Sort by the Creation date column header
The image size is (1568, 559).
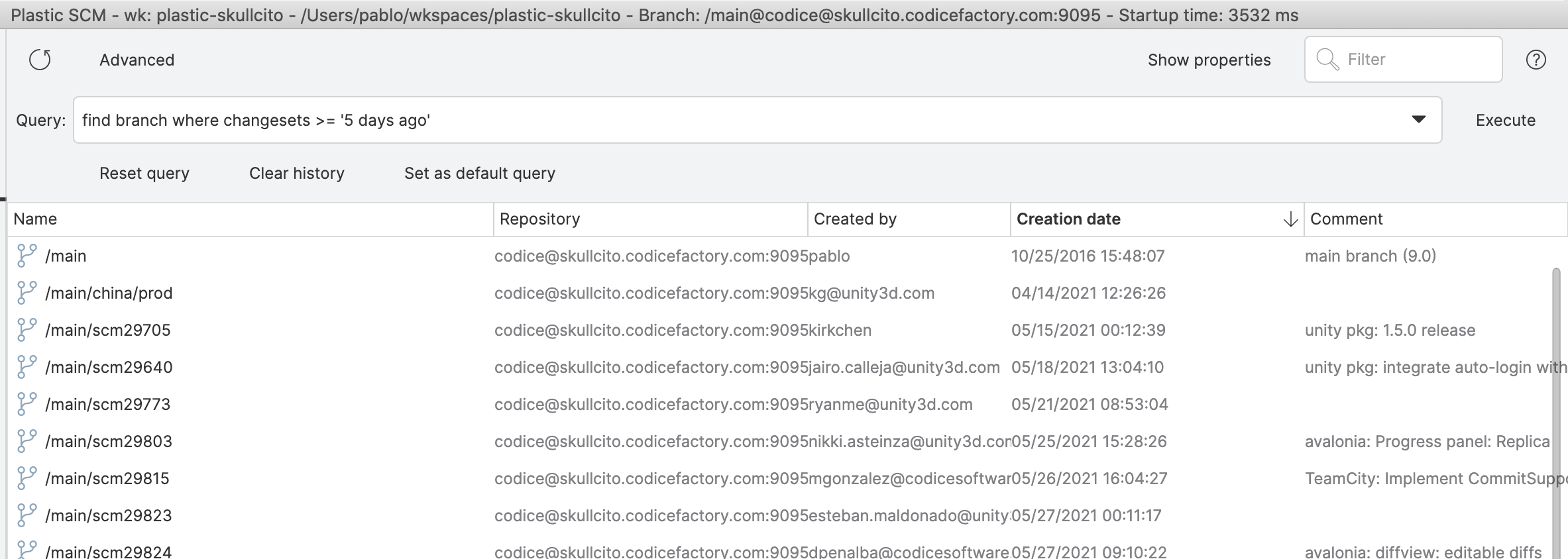click(1157, 219)
